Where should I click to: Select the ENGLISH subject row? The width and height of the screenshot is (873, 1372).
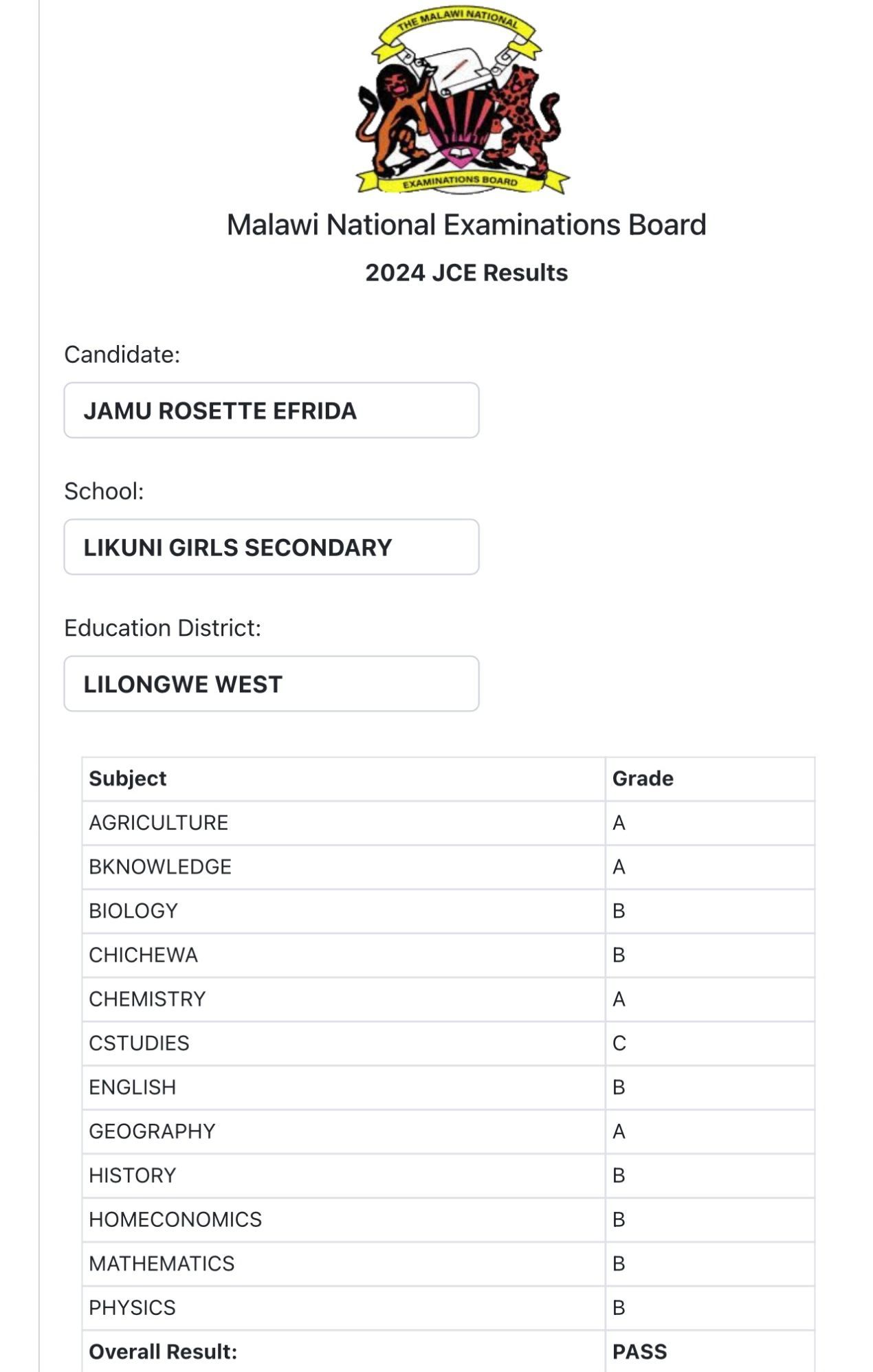[x=448, y=1087]
